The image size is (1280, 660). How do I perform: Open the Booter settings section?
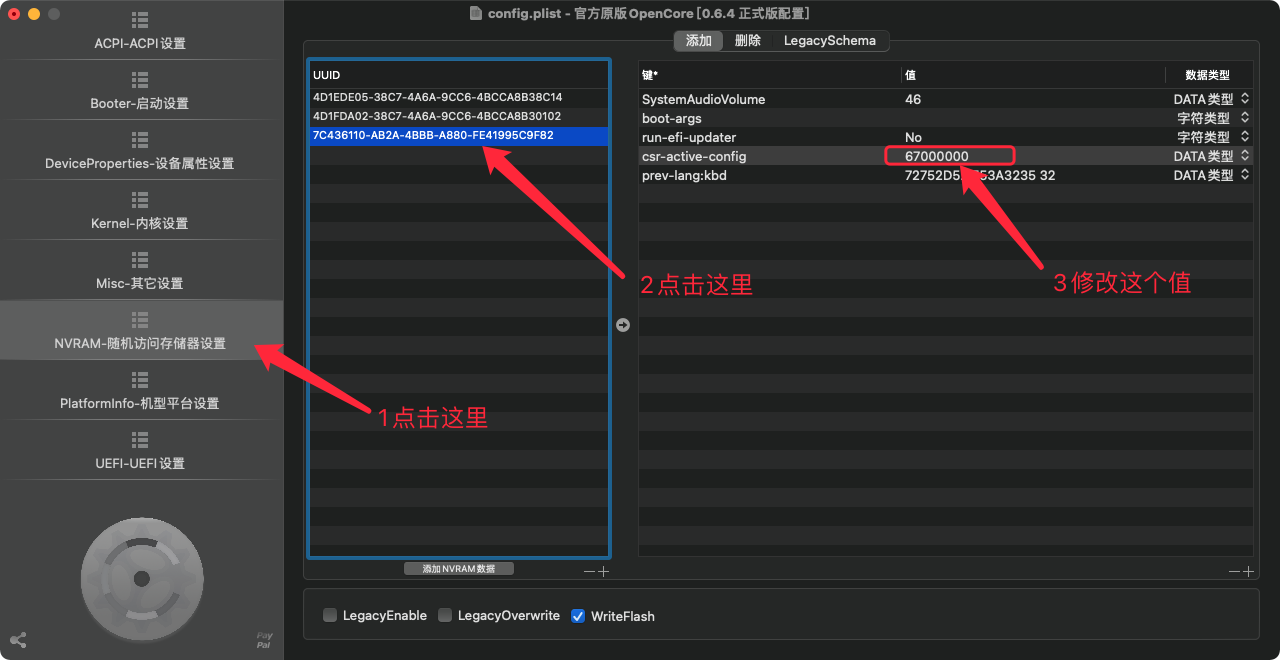point(140,91)
